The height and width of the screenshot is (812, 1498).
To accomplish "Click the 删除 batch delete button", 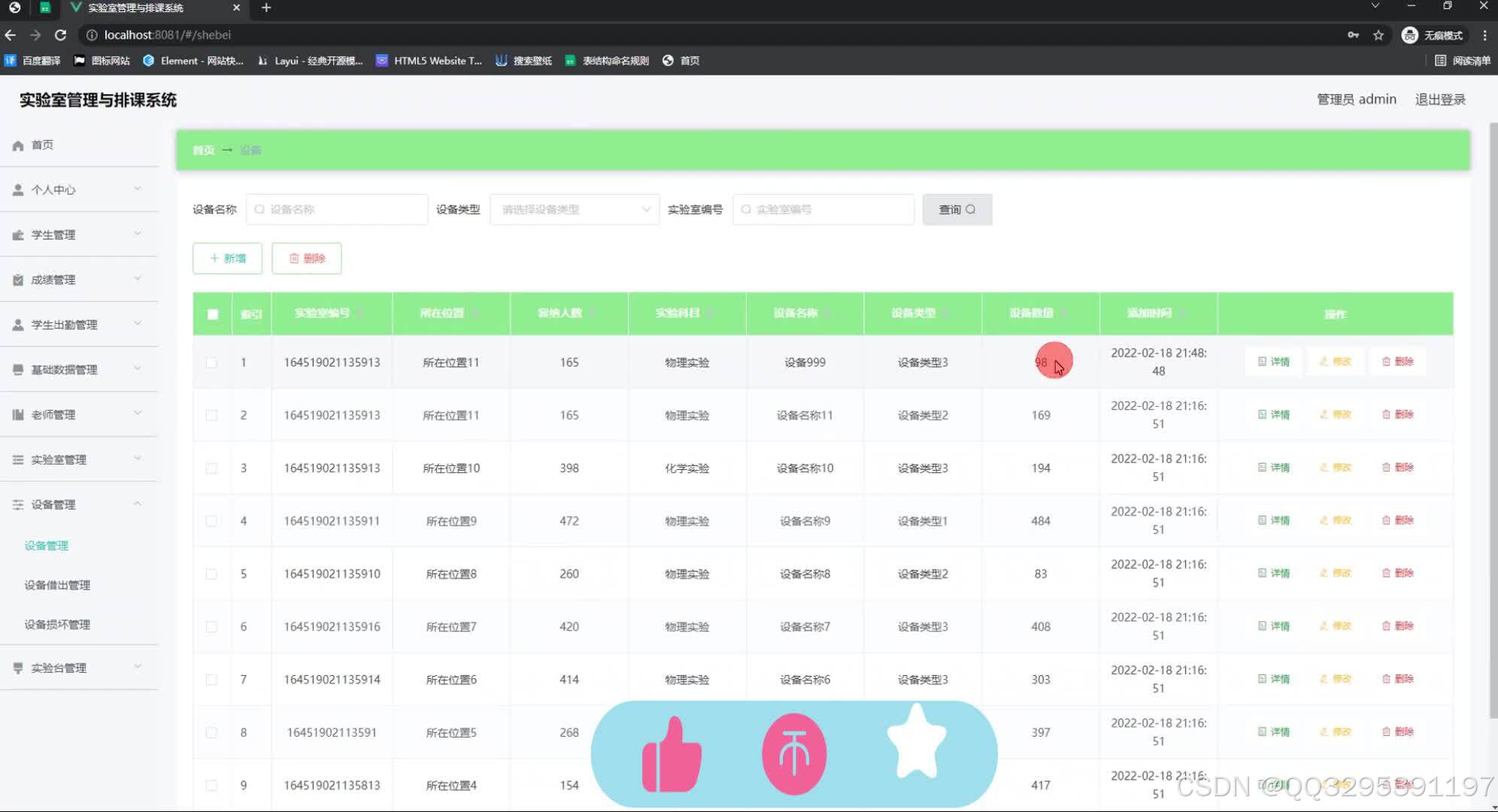I will (x=307, y=258).
